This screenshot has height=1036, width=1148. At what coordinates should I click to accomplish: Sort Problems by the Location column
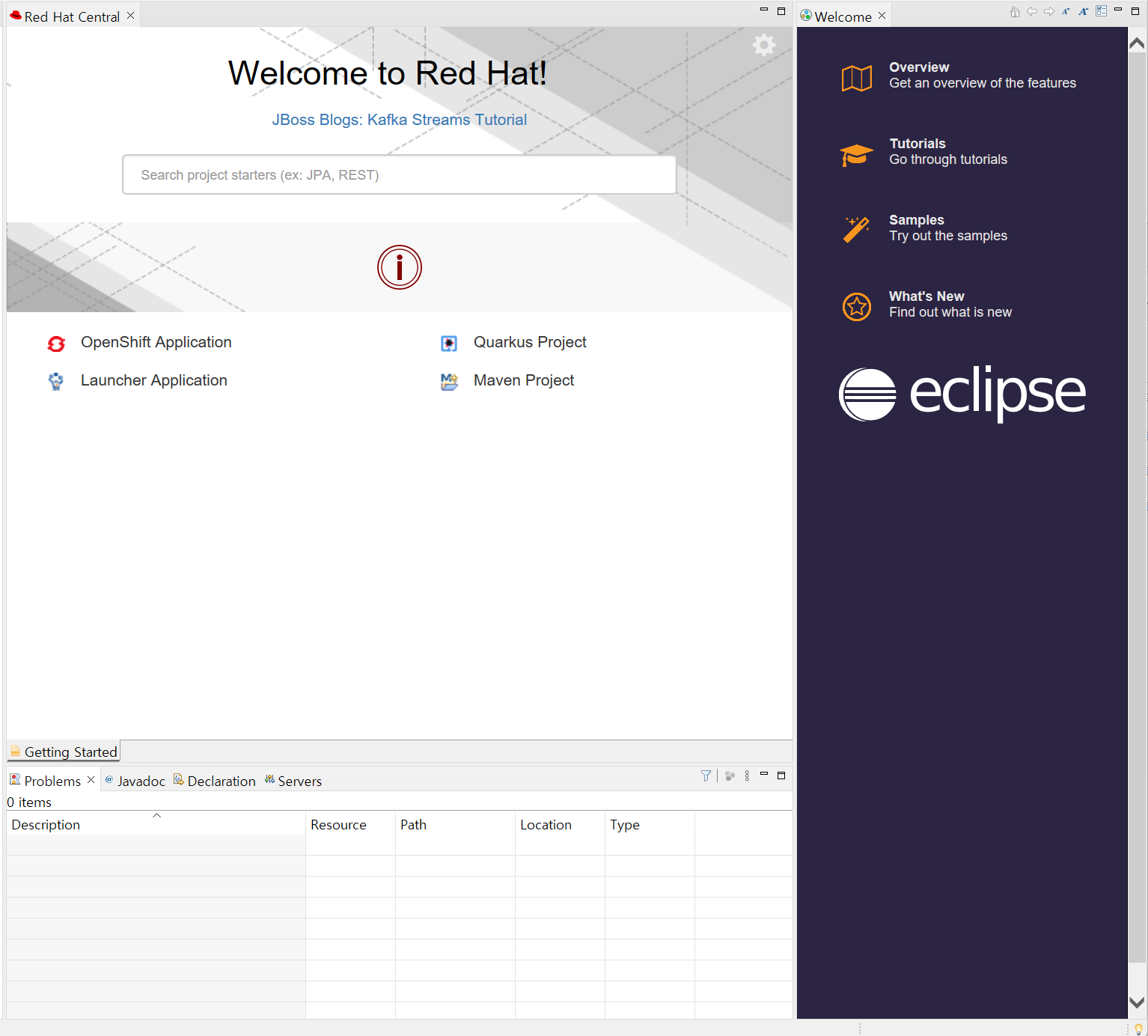(560, 824)
